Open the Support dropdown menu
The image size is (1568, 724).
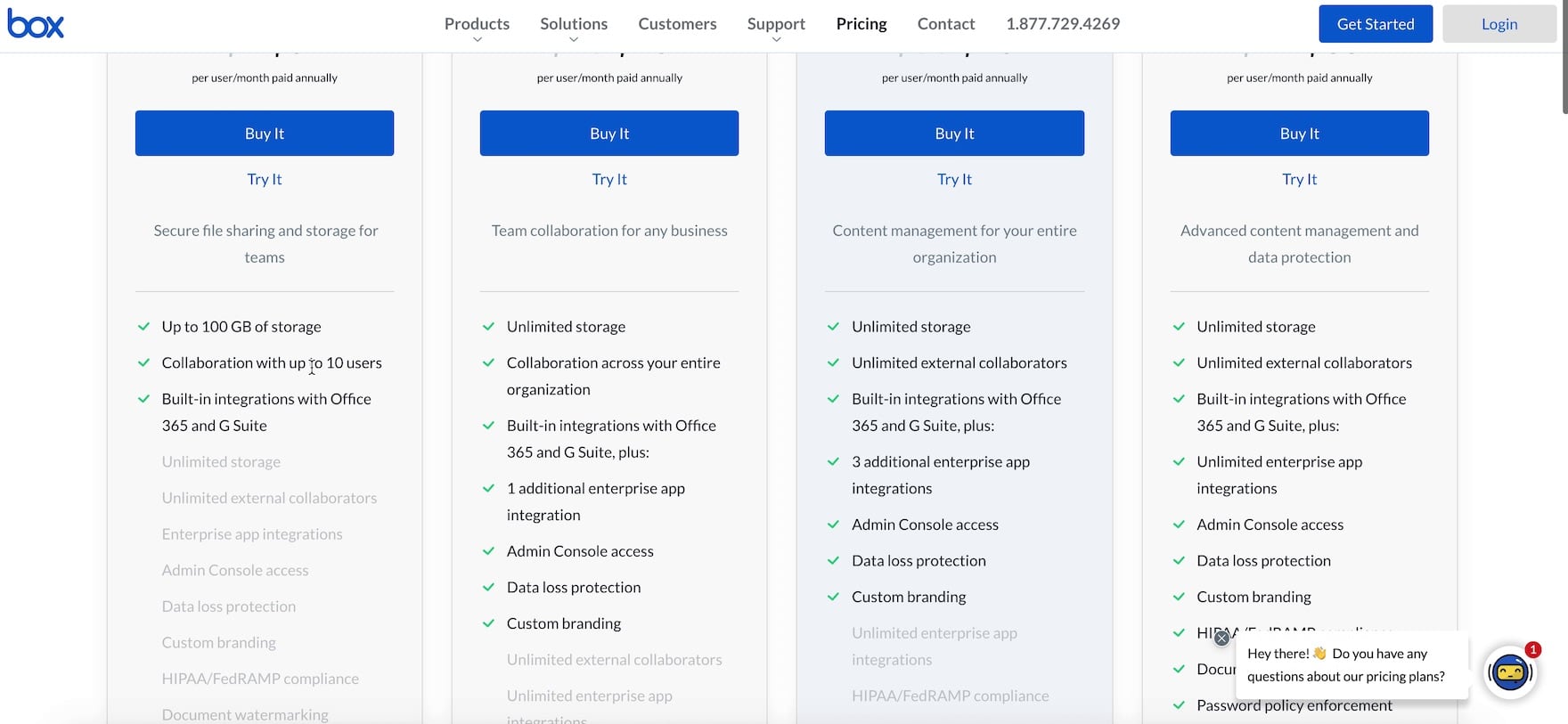click(776, 25)
